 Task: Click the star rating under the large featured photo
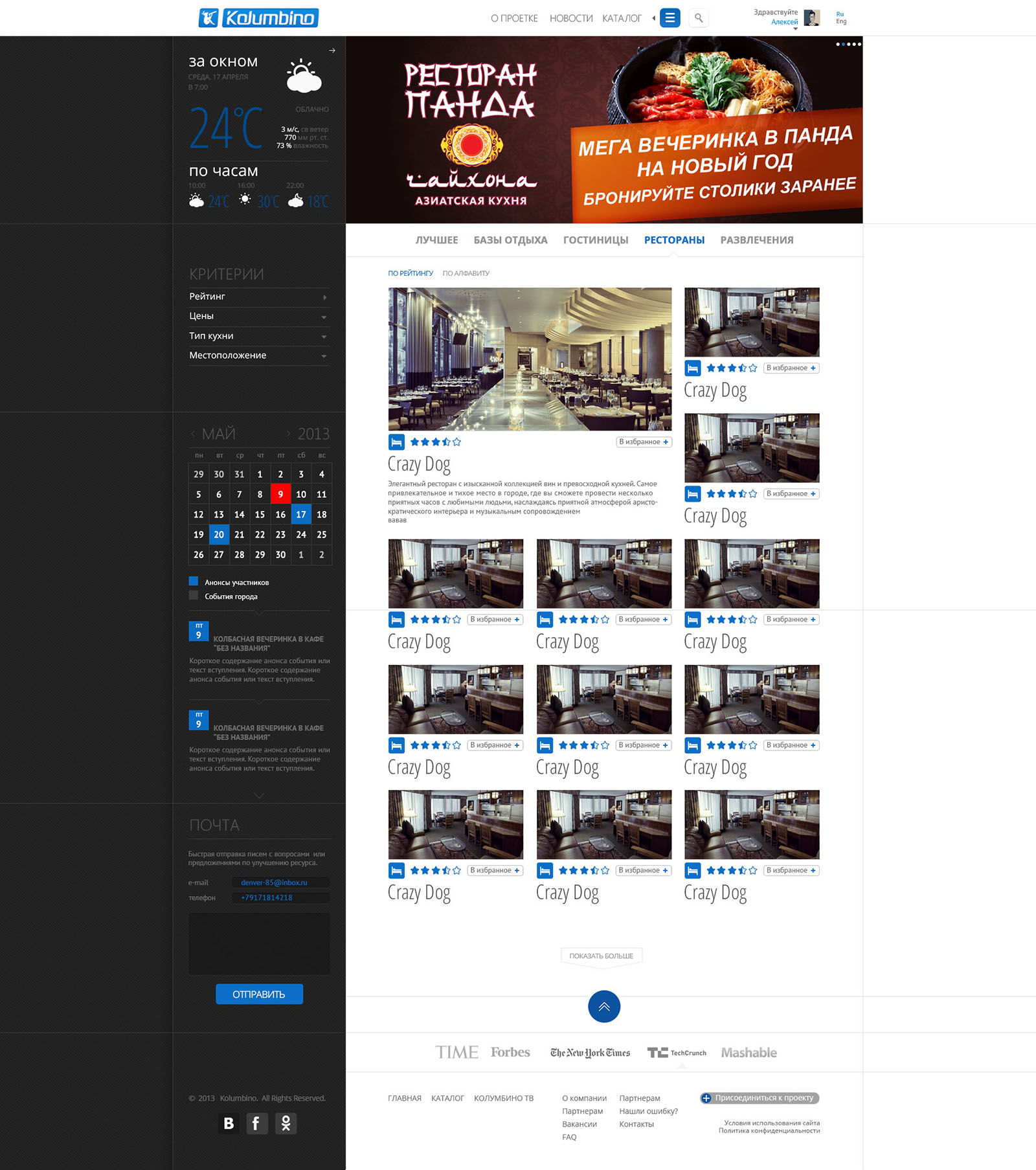[436, 442]
